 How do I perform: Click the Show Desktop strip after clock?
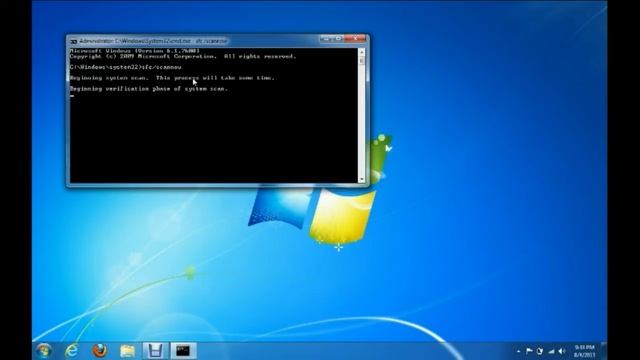(x=604, y=351)
